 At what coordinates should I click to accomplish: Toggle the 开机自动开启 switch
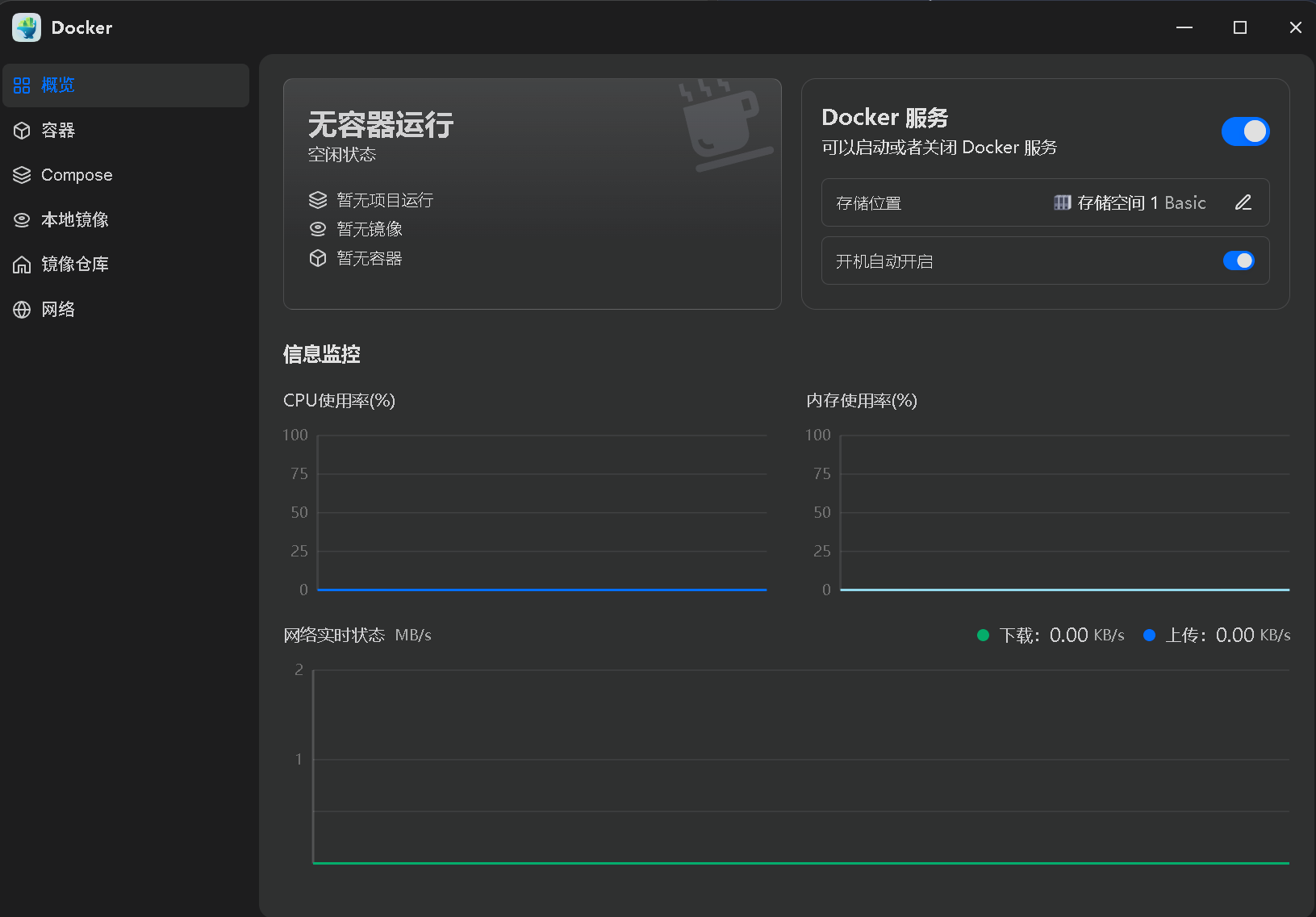tap(1239, 261)
